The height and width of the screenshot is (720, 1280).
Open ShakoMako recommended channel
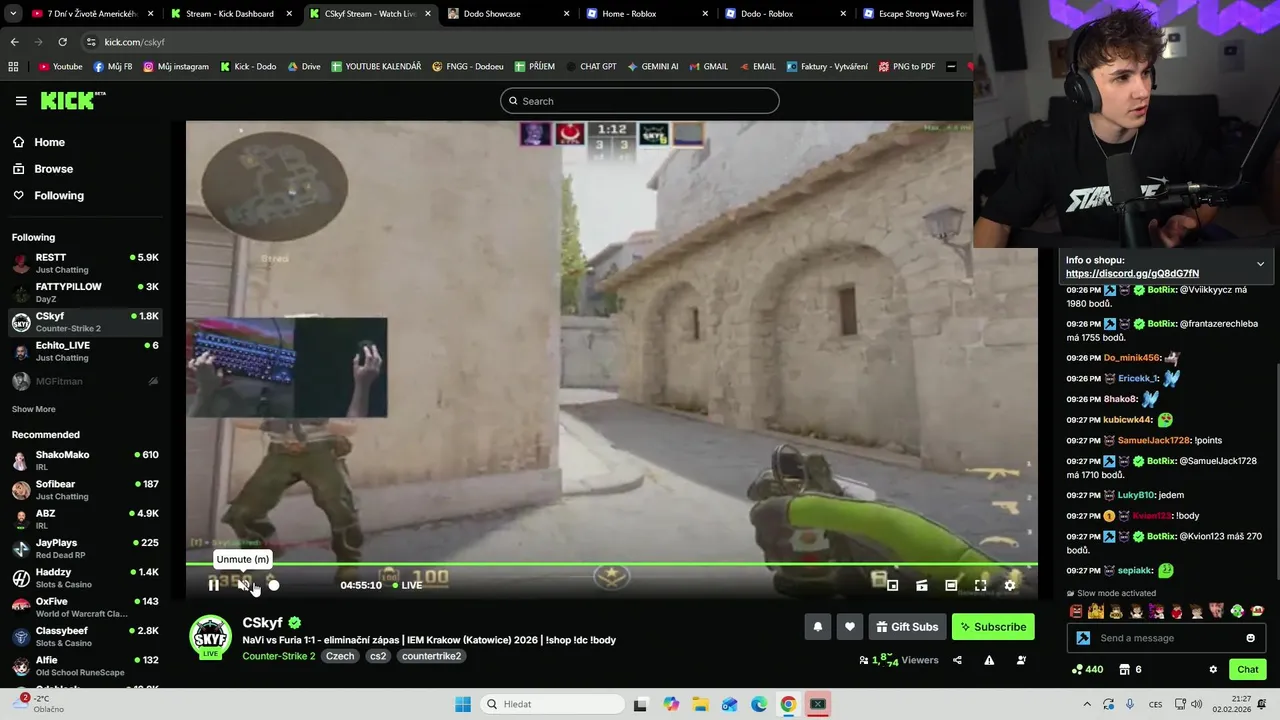pyautogui.click(x=85, y=460)
